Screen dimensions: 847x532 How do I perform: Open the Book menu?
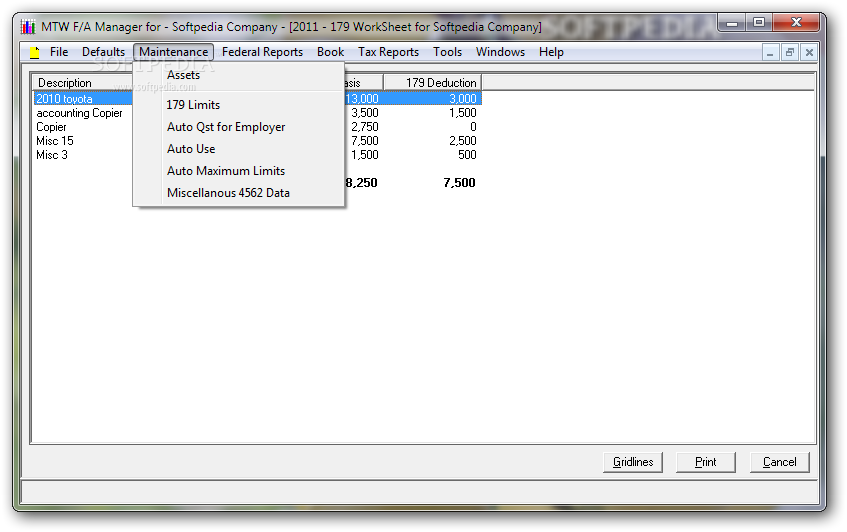point(330,52)
